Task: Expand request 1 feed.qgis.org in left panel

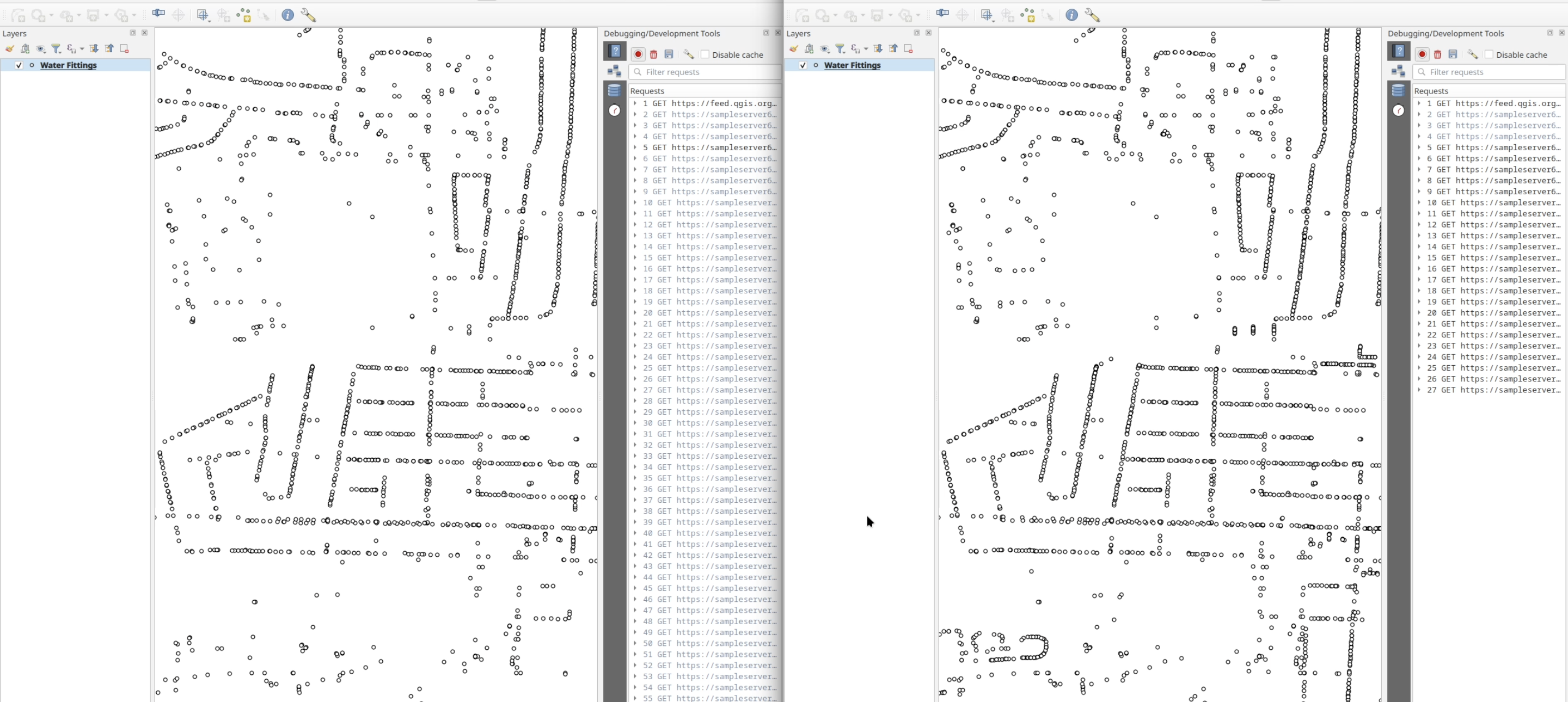Action: [635, 103]
